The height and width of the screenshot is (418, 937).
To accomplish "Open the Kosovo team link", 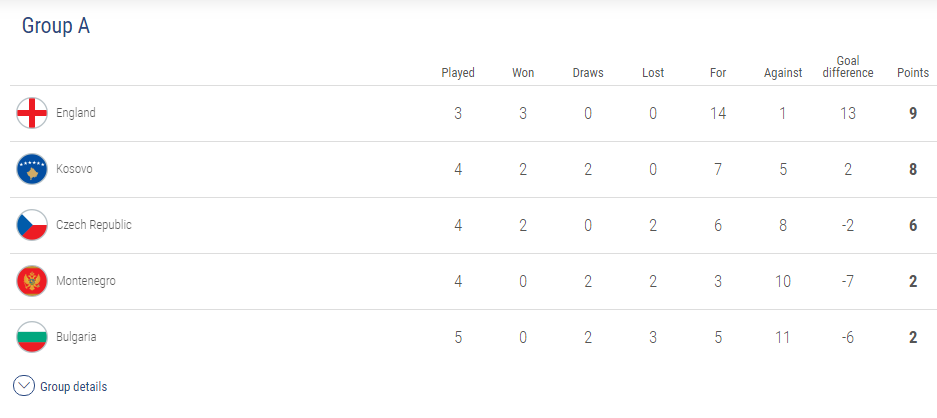I will click(74, 169).
